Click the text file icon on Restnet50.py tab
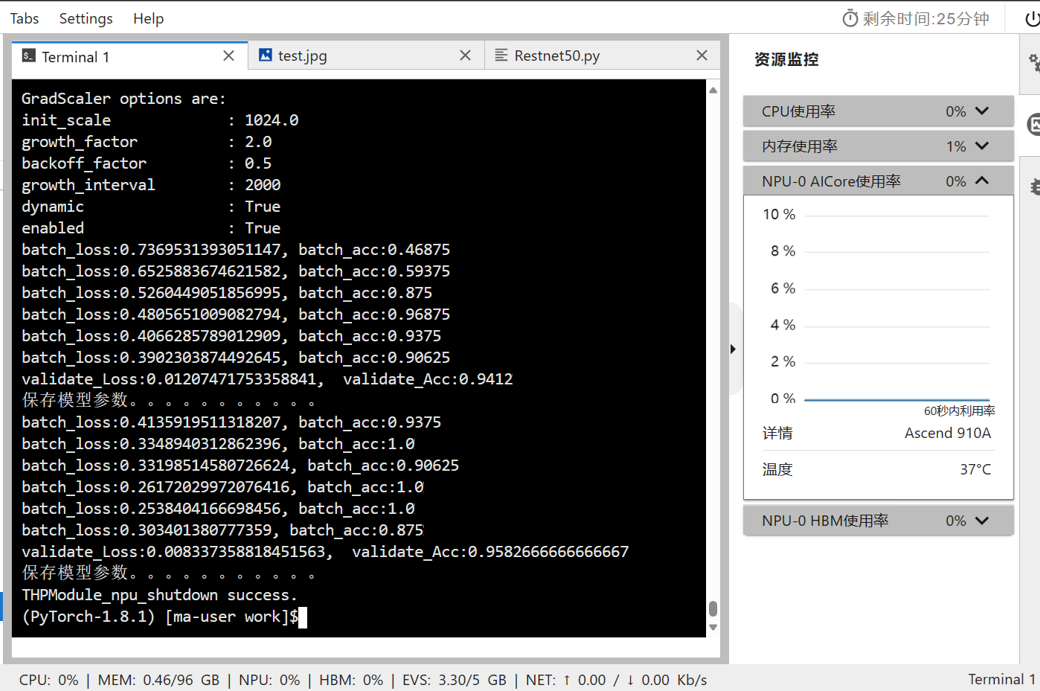Screen dimensions: 1040x691 (x=501, y=55)
